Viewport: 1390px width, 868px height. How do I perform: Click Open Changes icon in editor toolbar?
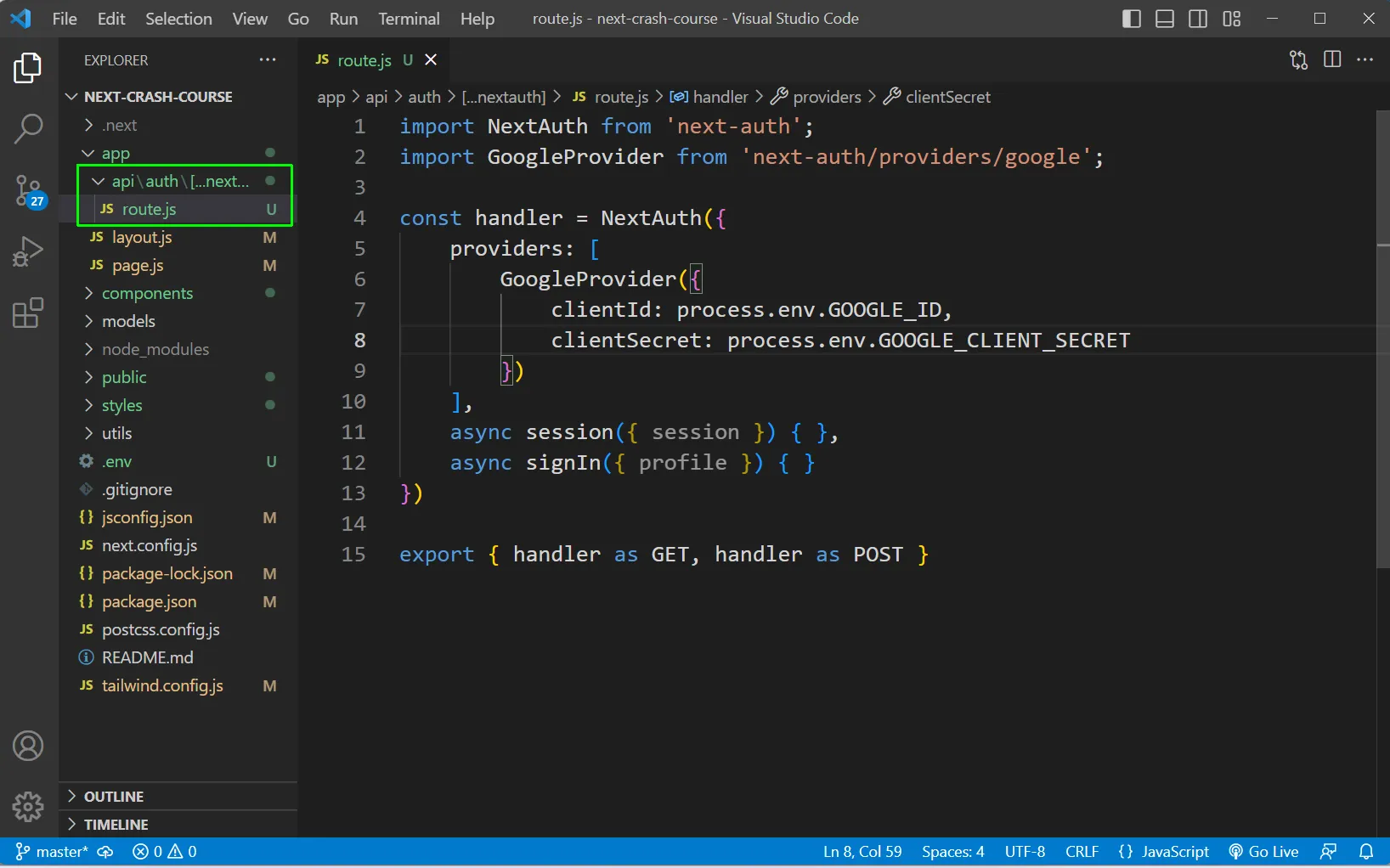1299,59
